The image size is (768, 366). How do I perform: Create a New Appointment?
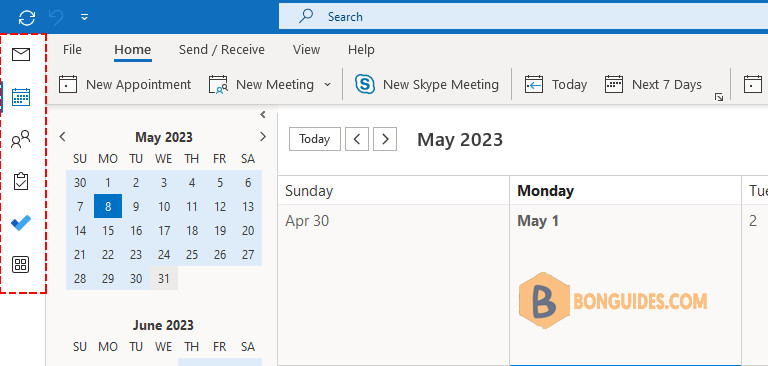tap(124, 84)
